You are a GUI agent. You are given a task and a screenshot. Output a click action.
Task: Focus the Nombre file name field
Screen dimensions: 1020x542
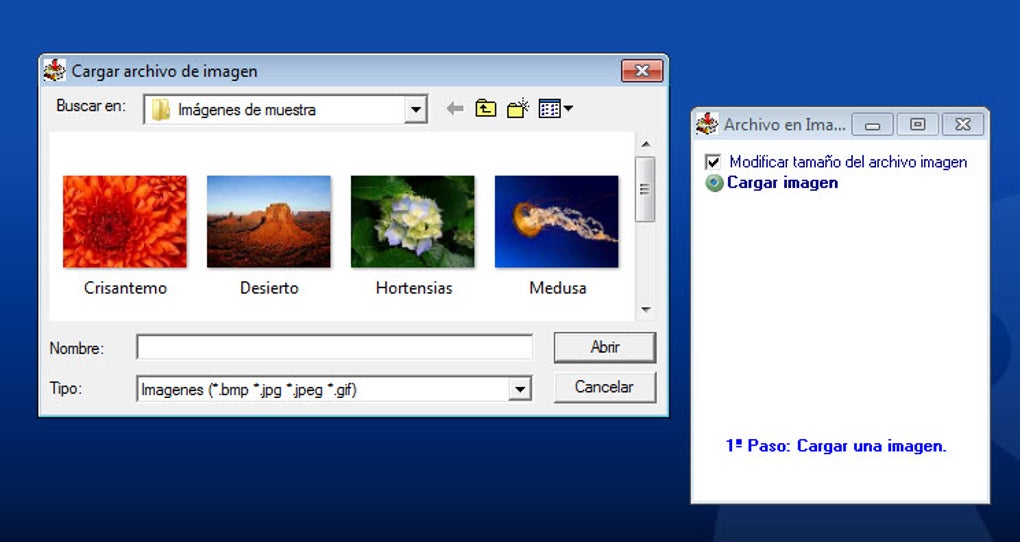click(x=334, y=347)
